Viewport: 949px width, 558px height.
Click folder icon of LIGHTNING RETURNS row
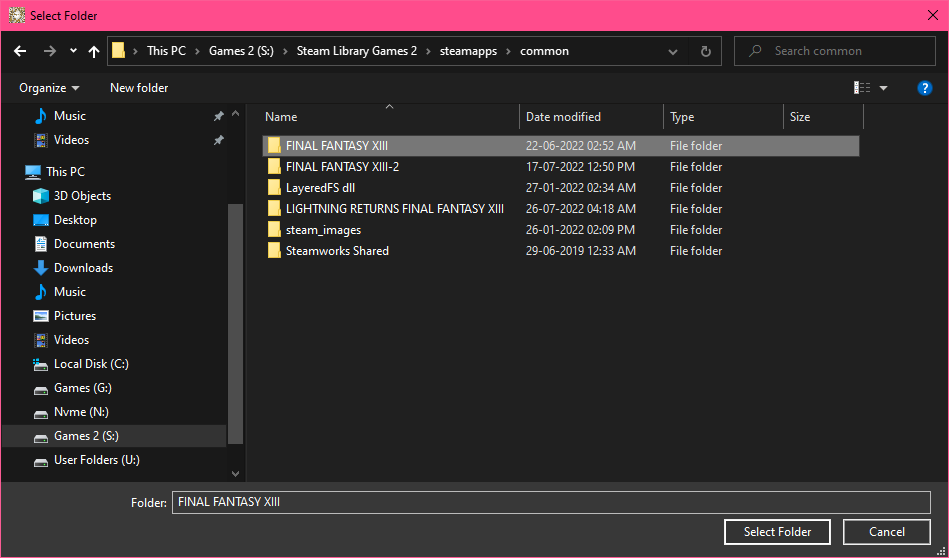tap(274, 209)
